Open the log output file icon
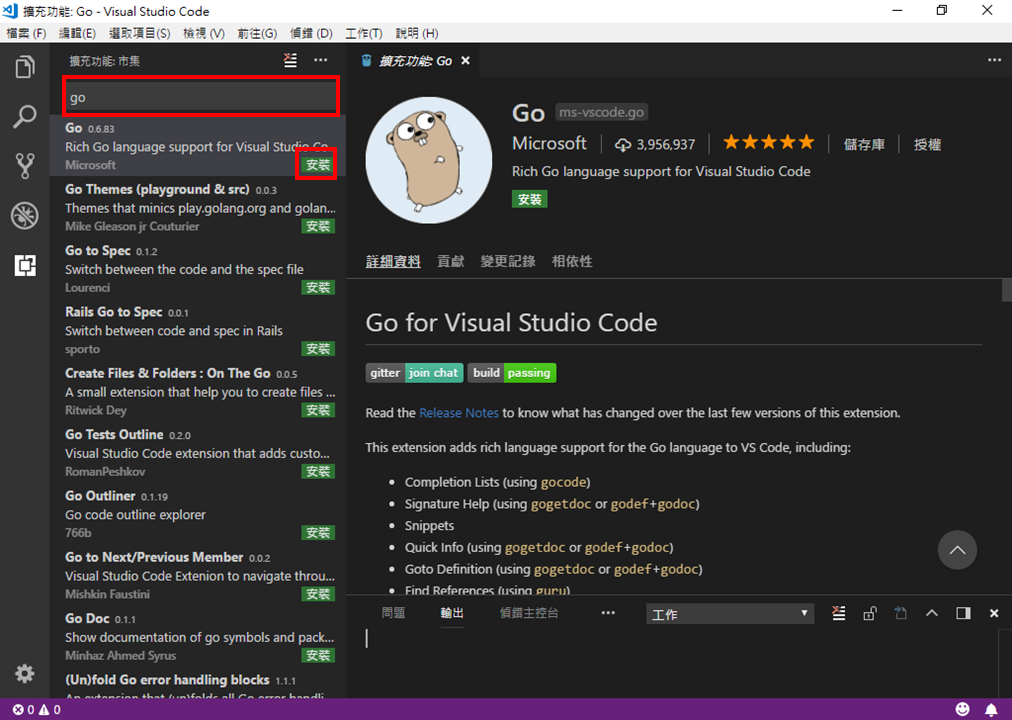1012x720 pixels. tap(900, 613)
